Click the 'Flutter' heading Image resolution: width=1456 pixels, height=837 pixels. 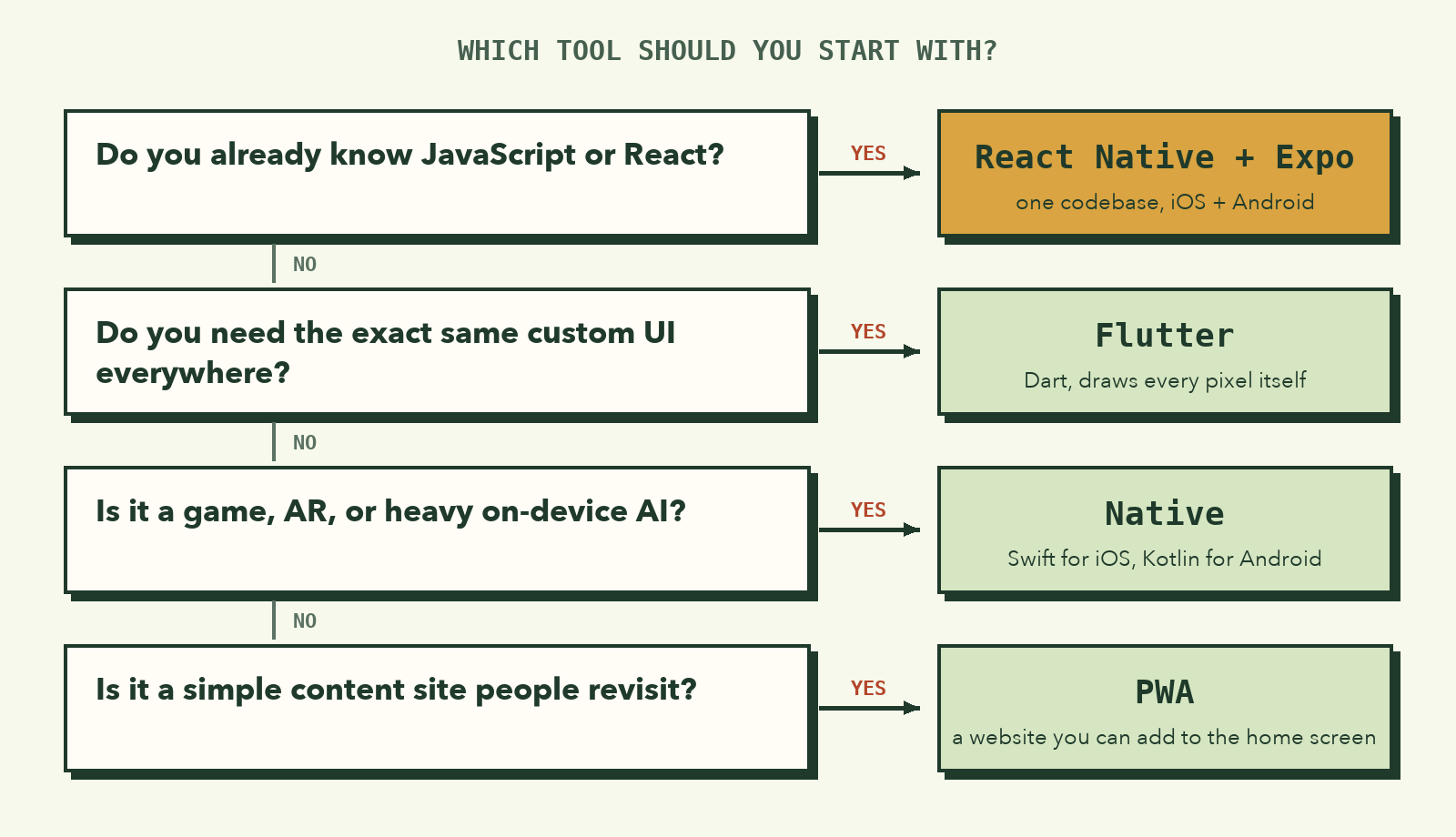pos(1165,336)
